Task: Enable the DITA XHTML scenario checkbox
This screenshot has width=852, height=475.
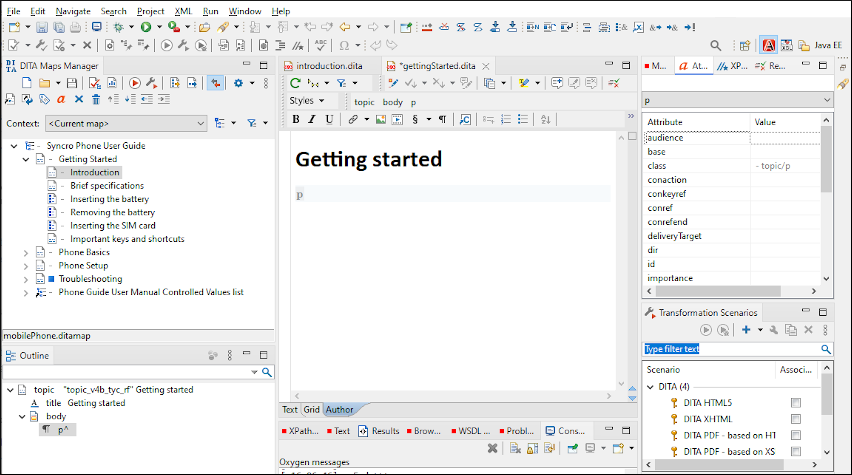Action: pos(796,419)
